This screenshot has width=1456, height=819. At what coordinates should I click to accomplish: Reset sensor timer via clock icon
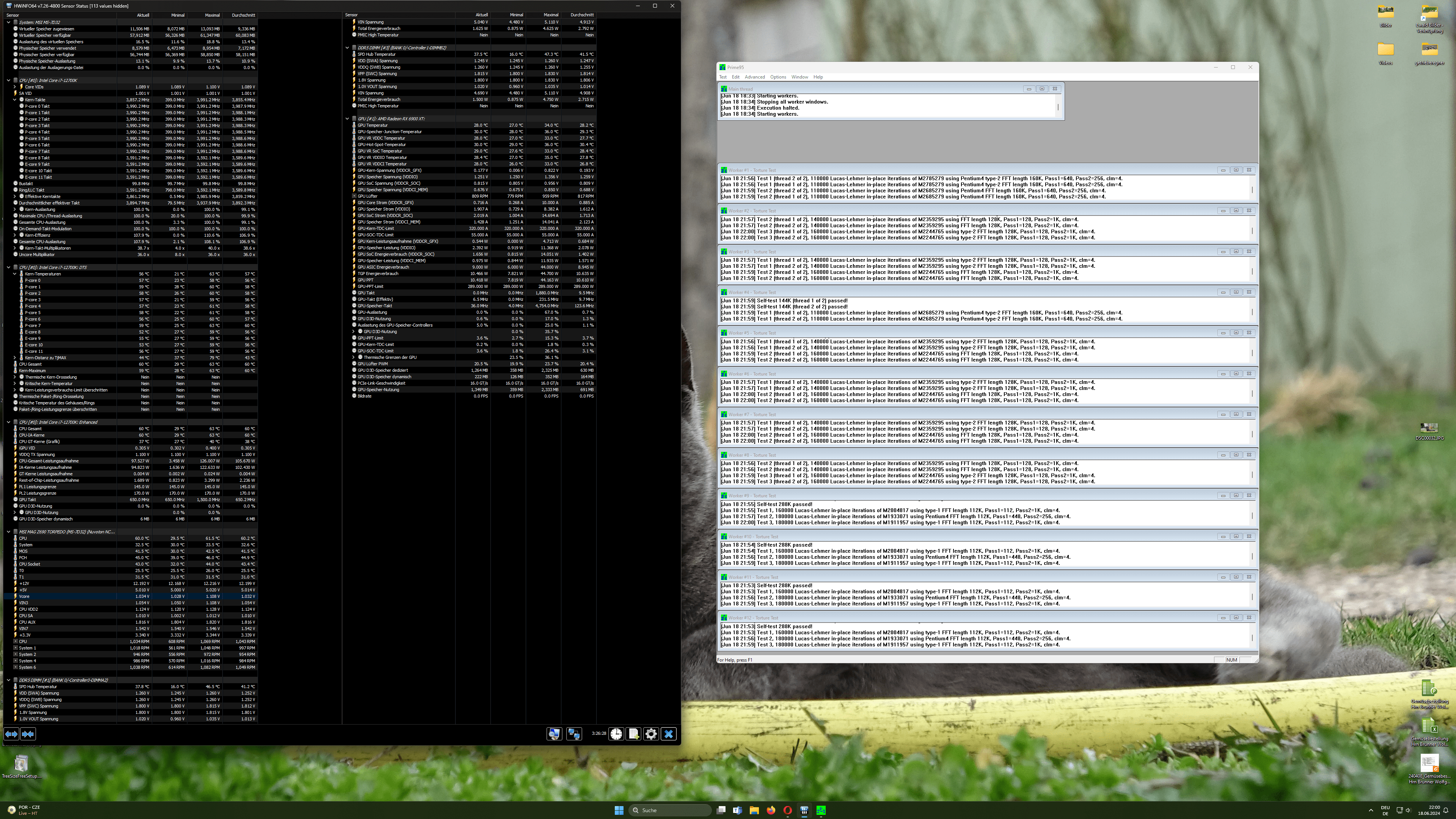click(x=616, y=734)
